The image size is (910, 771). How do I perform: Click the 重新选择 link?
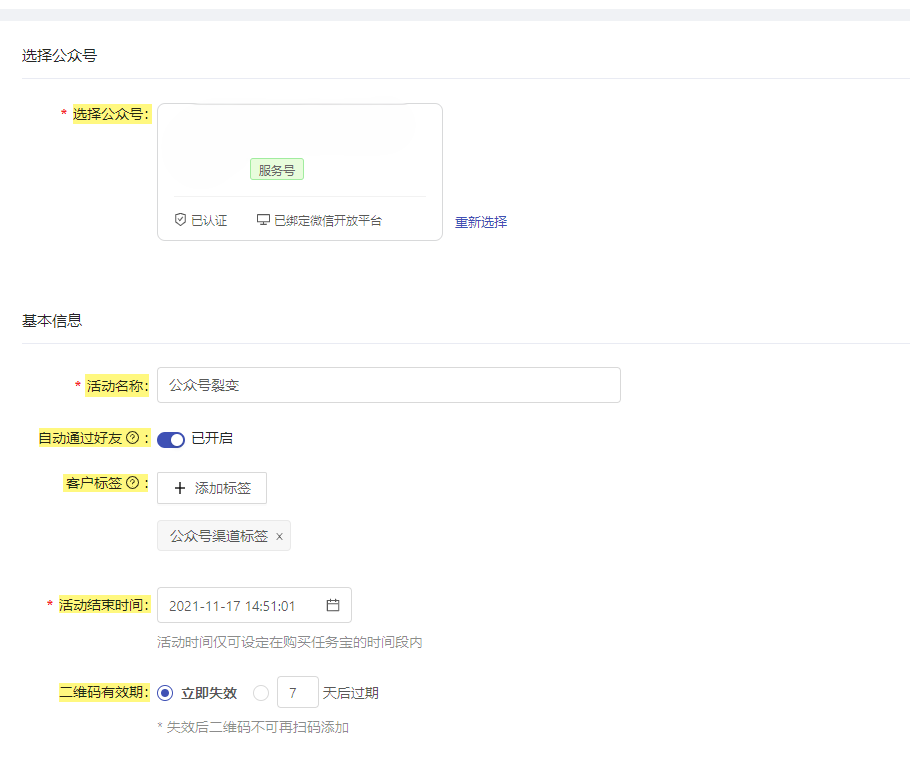pyautogui.click(x=481, y=222)
